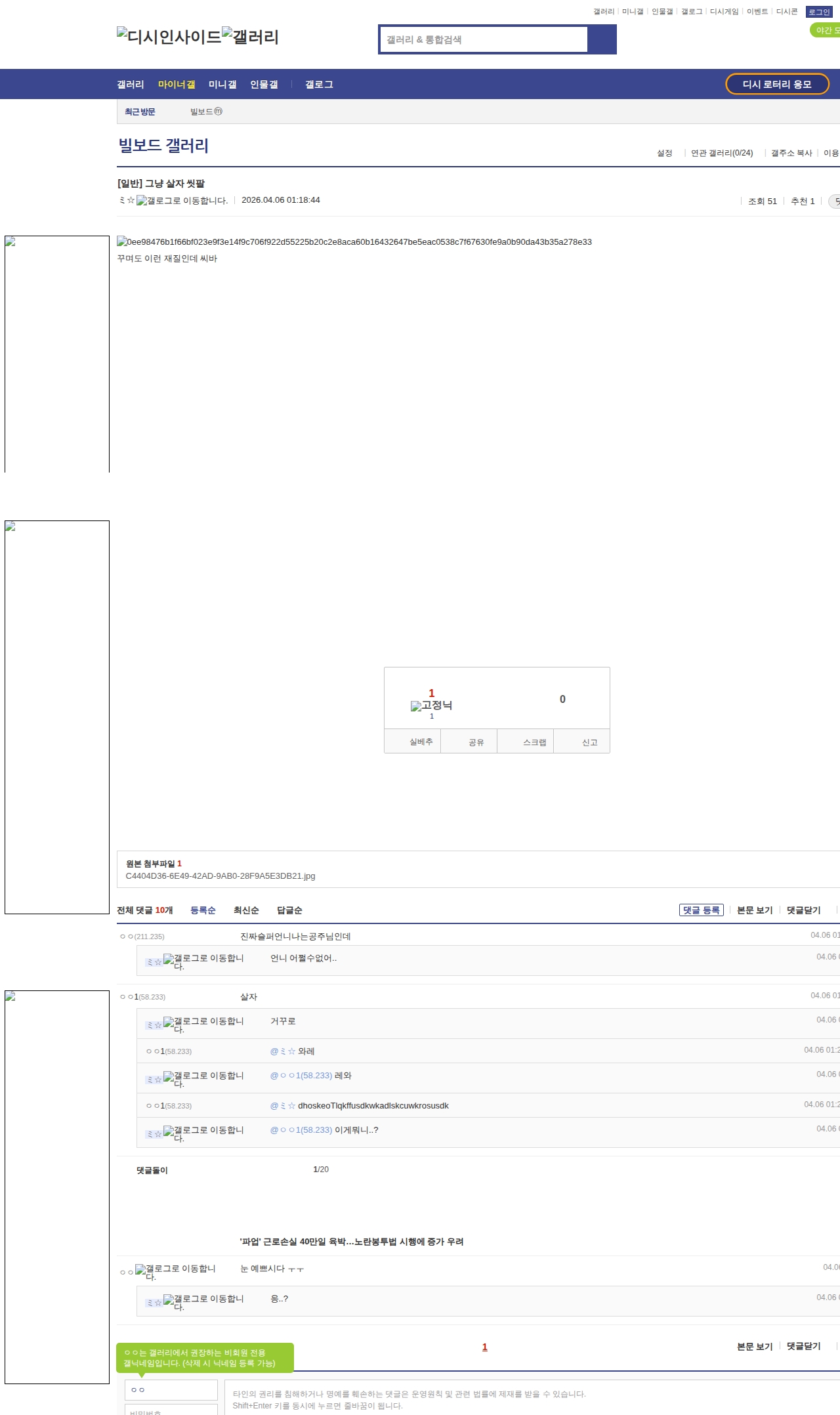Click the 스크랩 button
Image resolution: width=840 pixels, height=1415 pixels.
pyautogui.click(x=526, y=742)
